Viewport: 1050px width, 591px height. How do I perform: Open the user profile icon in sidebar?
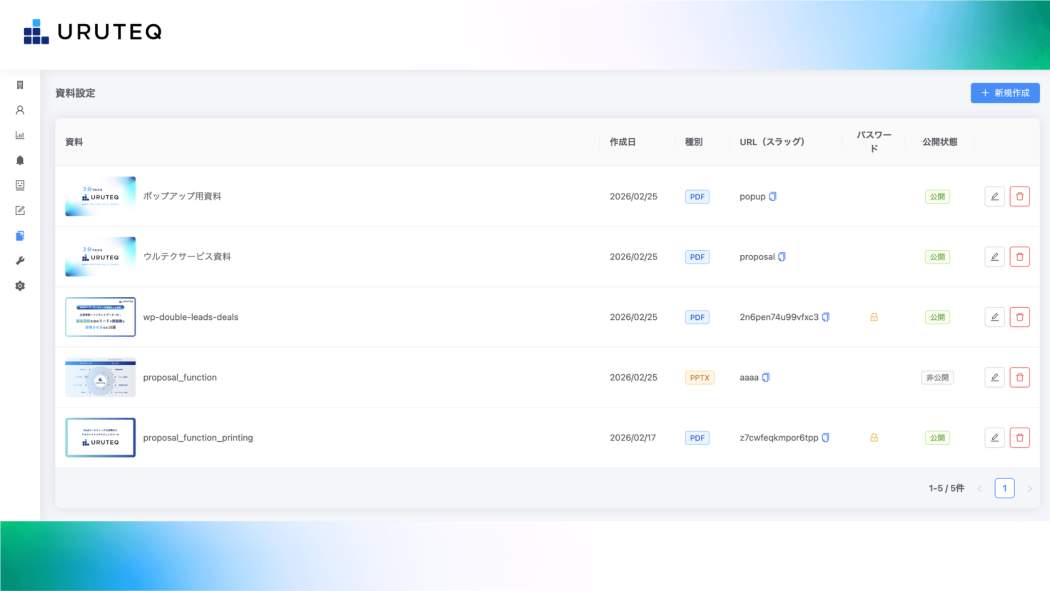(20, 110)
